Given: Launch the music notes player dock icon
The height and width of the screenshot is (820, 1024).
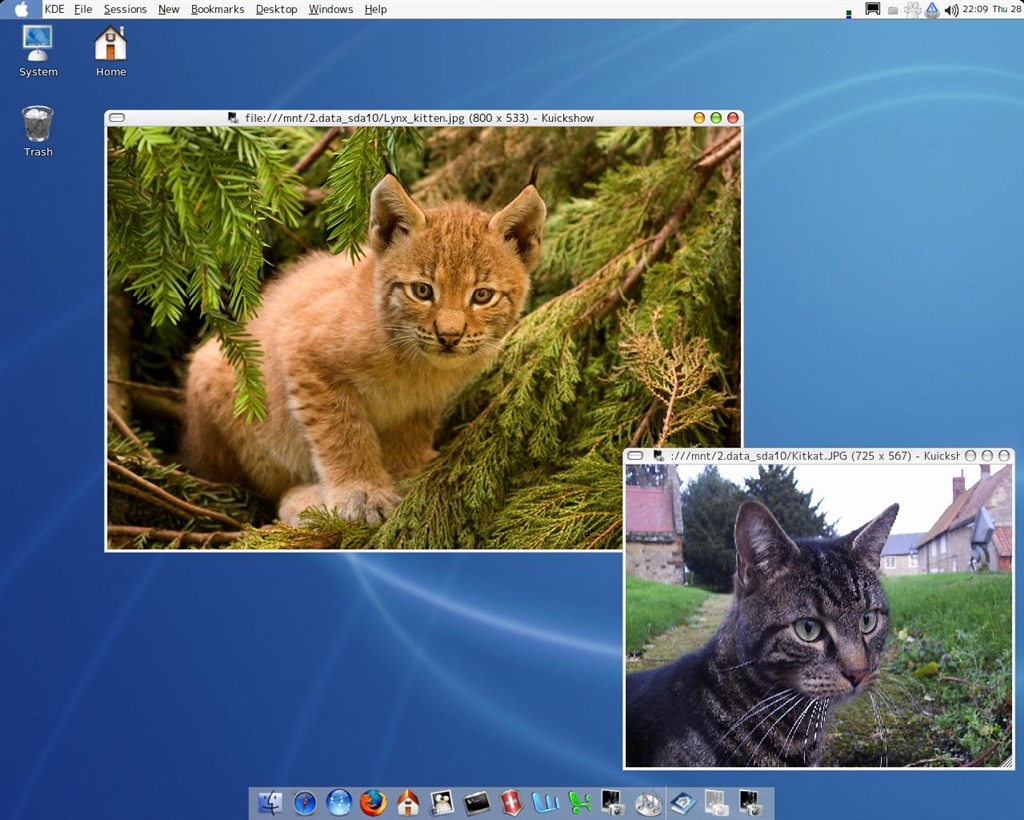Looking at the screenshot, I should pos(648,802).
